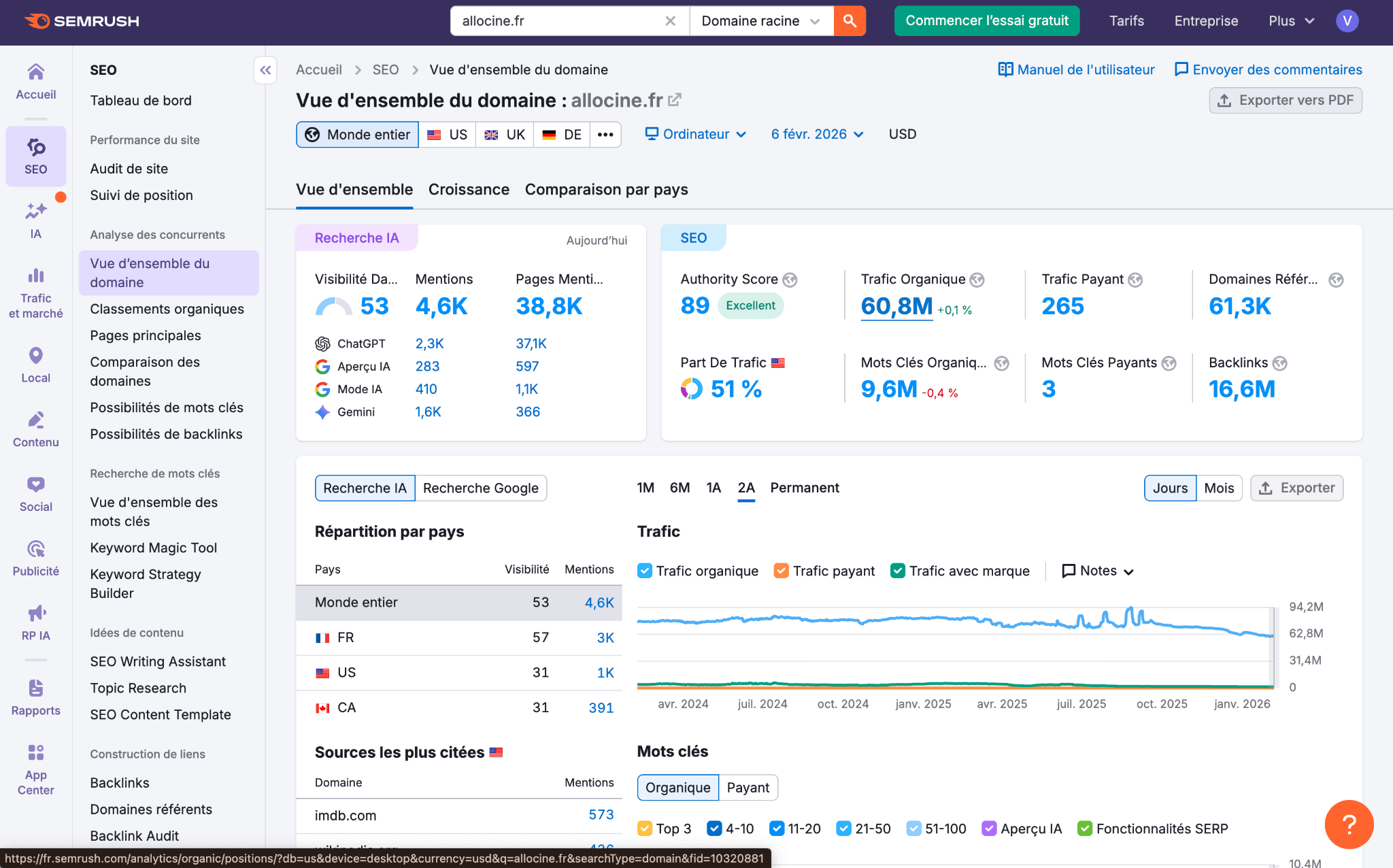Select the Recherche Google tab
This screenshot has width=1393, height=868.
(480, 488)
